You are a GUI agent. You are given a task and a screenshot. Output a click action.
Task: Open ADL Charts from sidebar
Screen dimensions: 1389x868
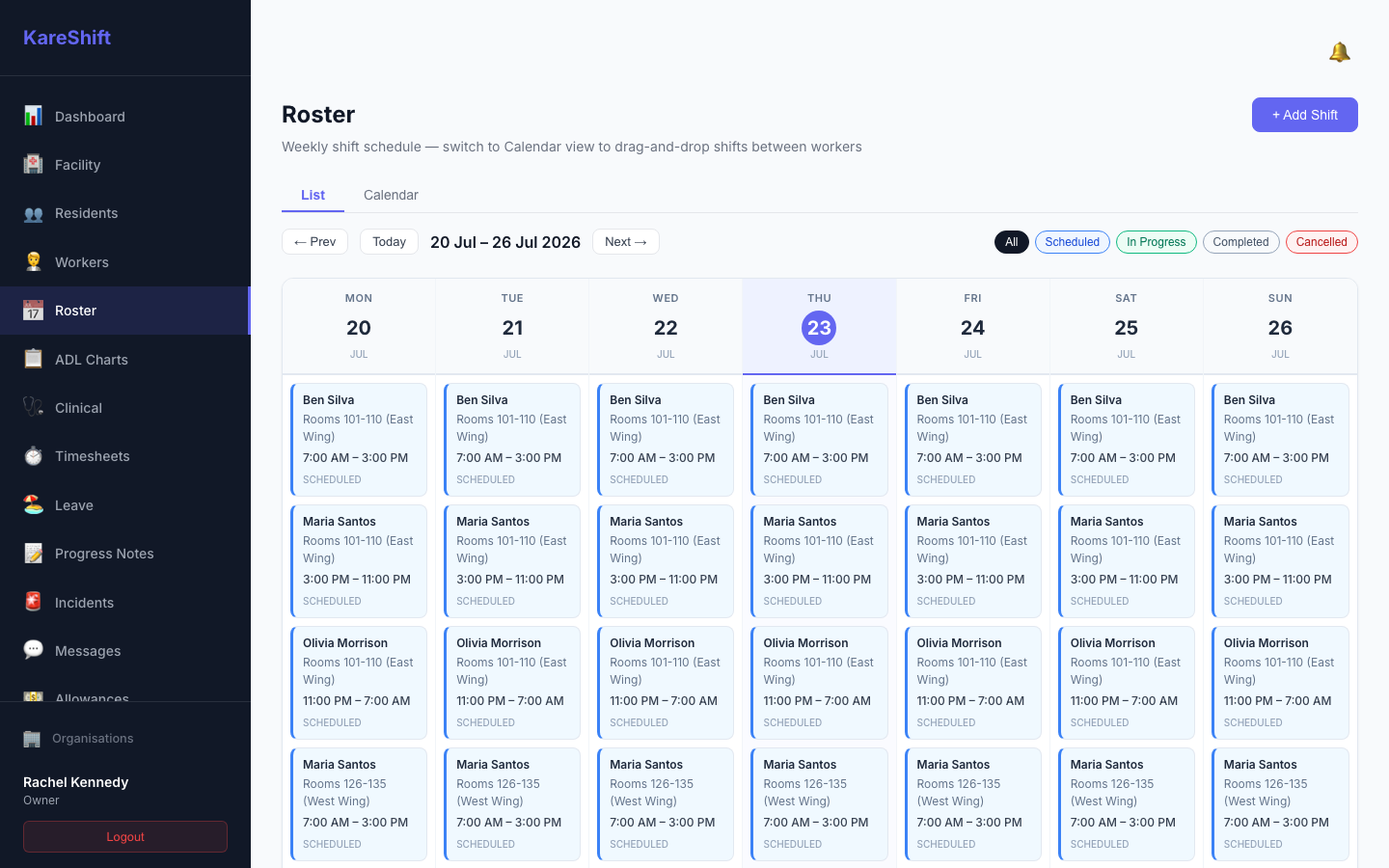click(x=125, y=360)
